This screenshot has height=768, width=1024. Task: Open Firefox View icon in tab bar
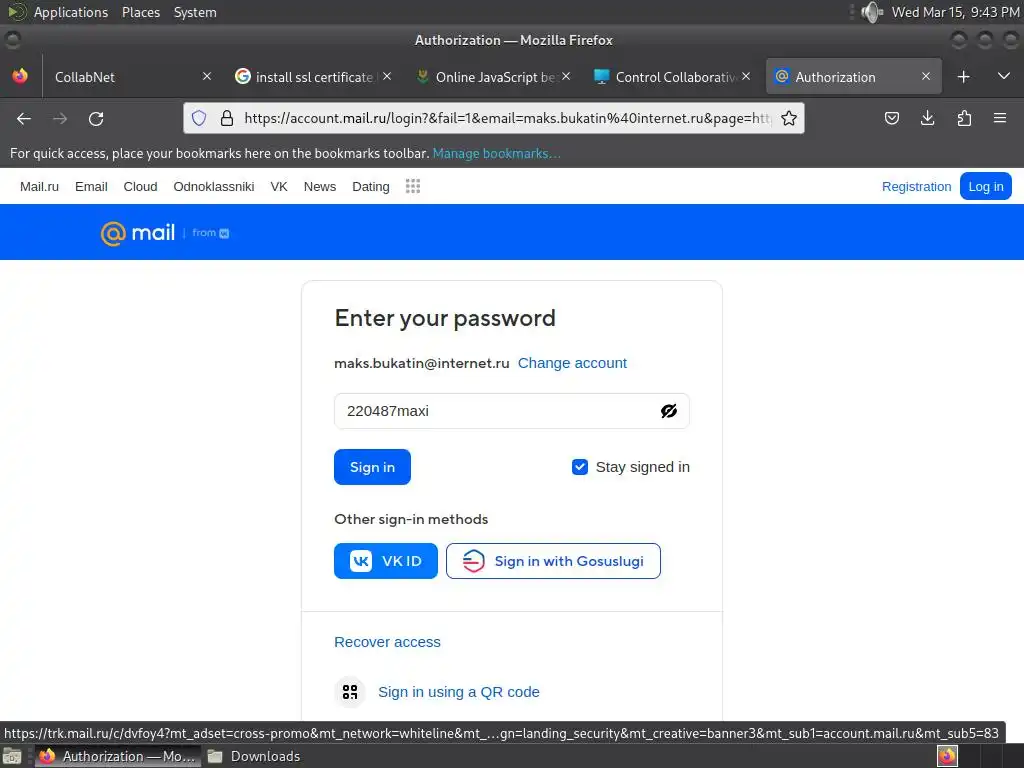20,76
